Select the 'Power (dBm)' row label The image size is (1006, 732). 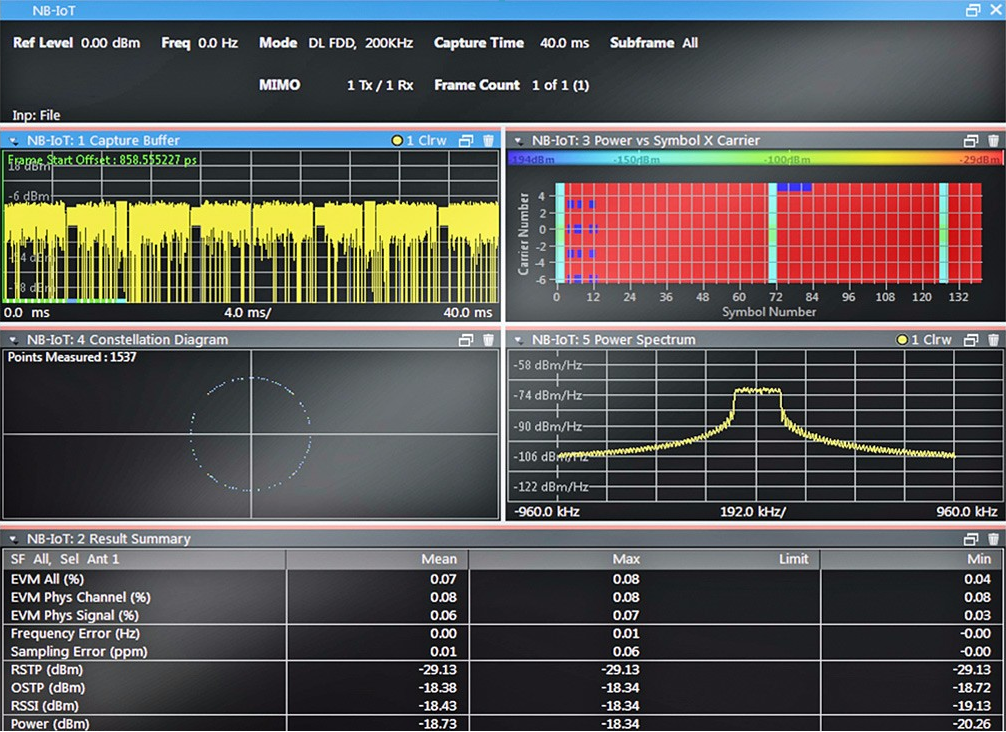[x=50, y=724]
